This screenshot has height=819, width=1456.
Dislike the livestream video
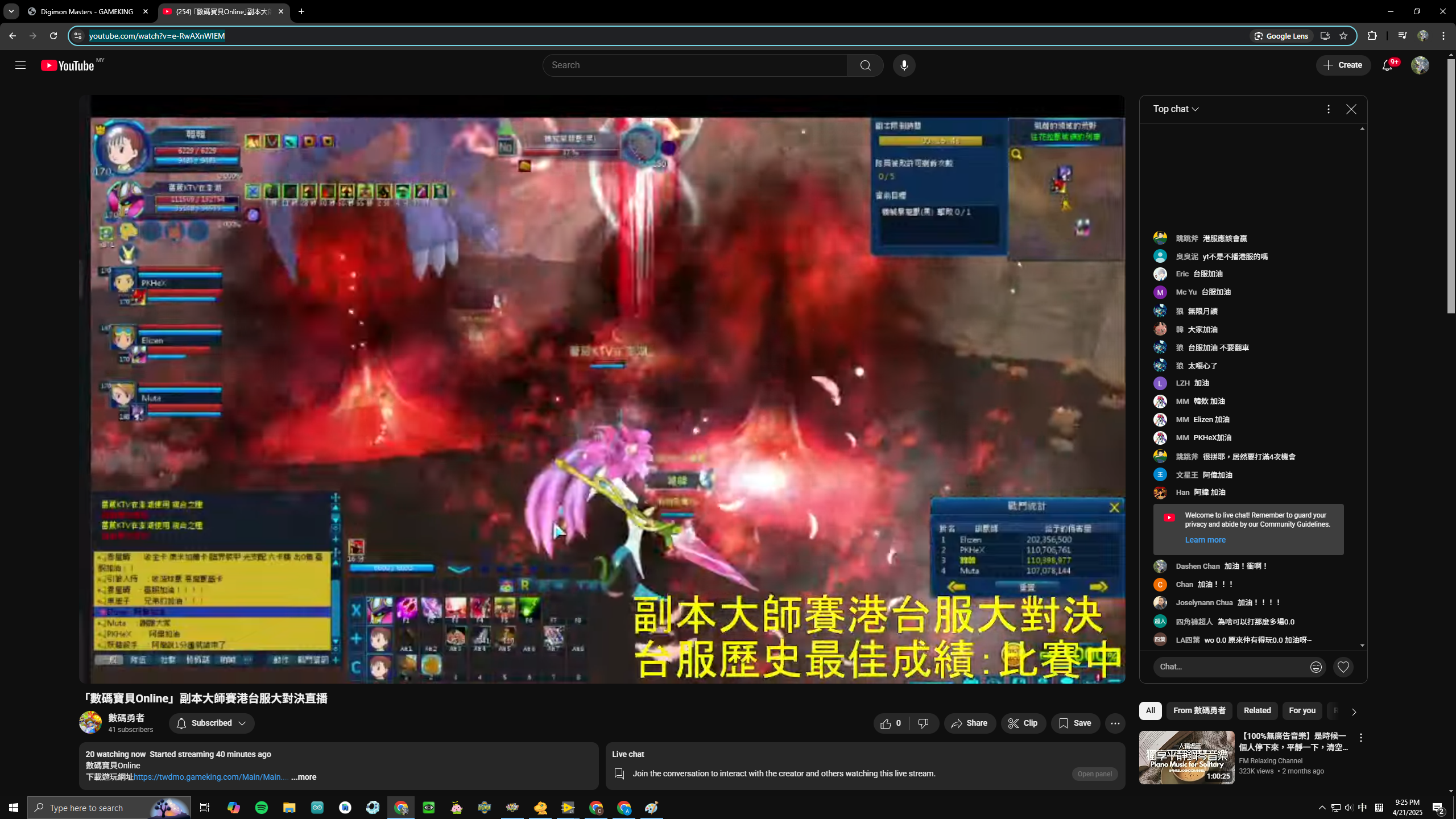pyautogui.click(x=924, y=723)
